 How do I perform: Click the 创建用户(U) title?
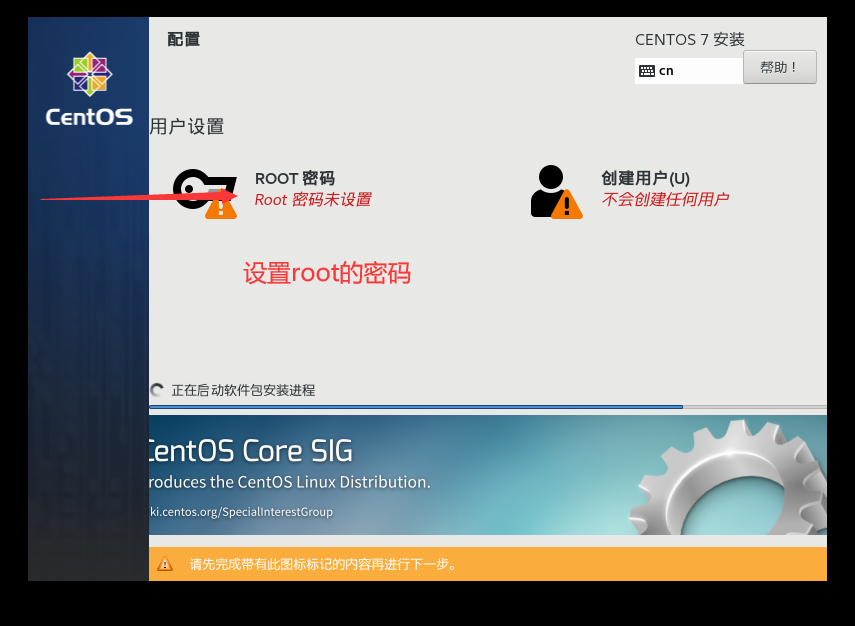click(646, 178)
